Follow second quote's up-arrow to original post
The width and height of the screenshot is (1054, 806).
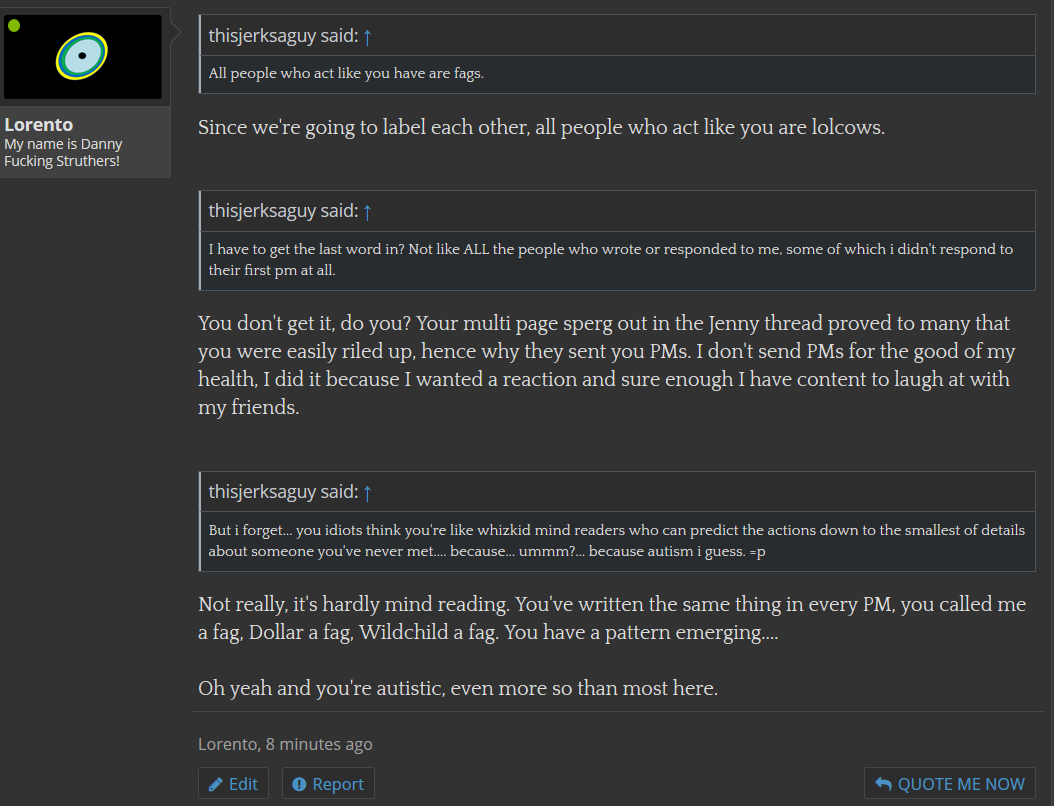coord(367,212)
